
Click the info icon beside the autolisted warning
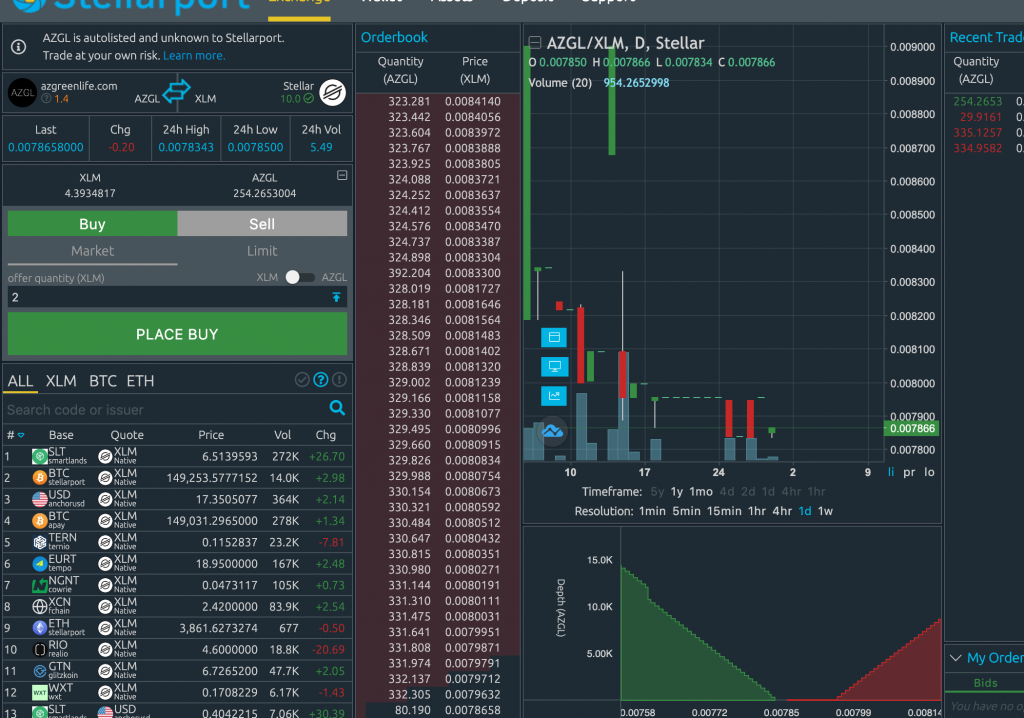18,47
